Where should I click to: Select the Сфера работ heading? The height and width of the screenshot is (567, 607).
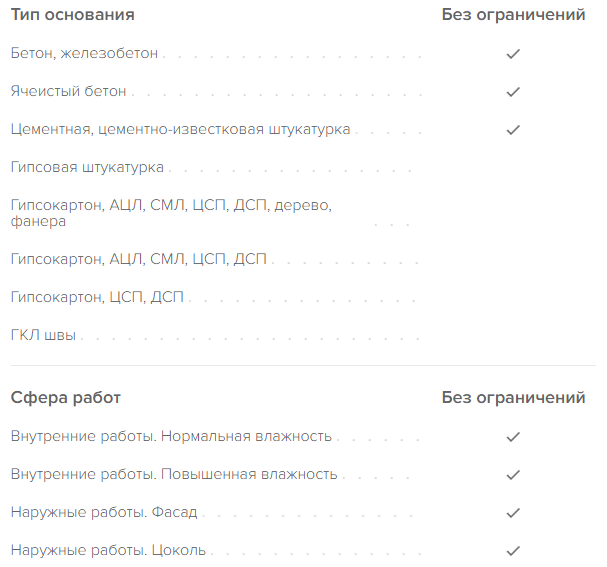pyautogui.click(x=66, y=398)
